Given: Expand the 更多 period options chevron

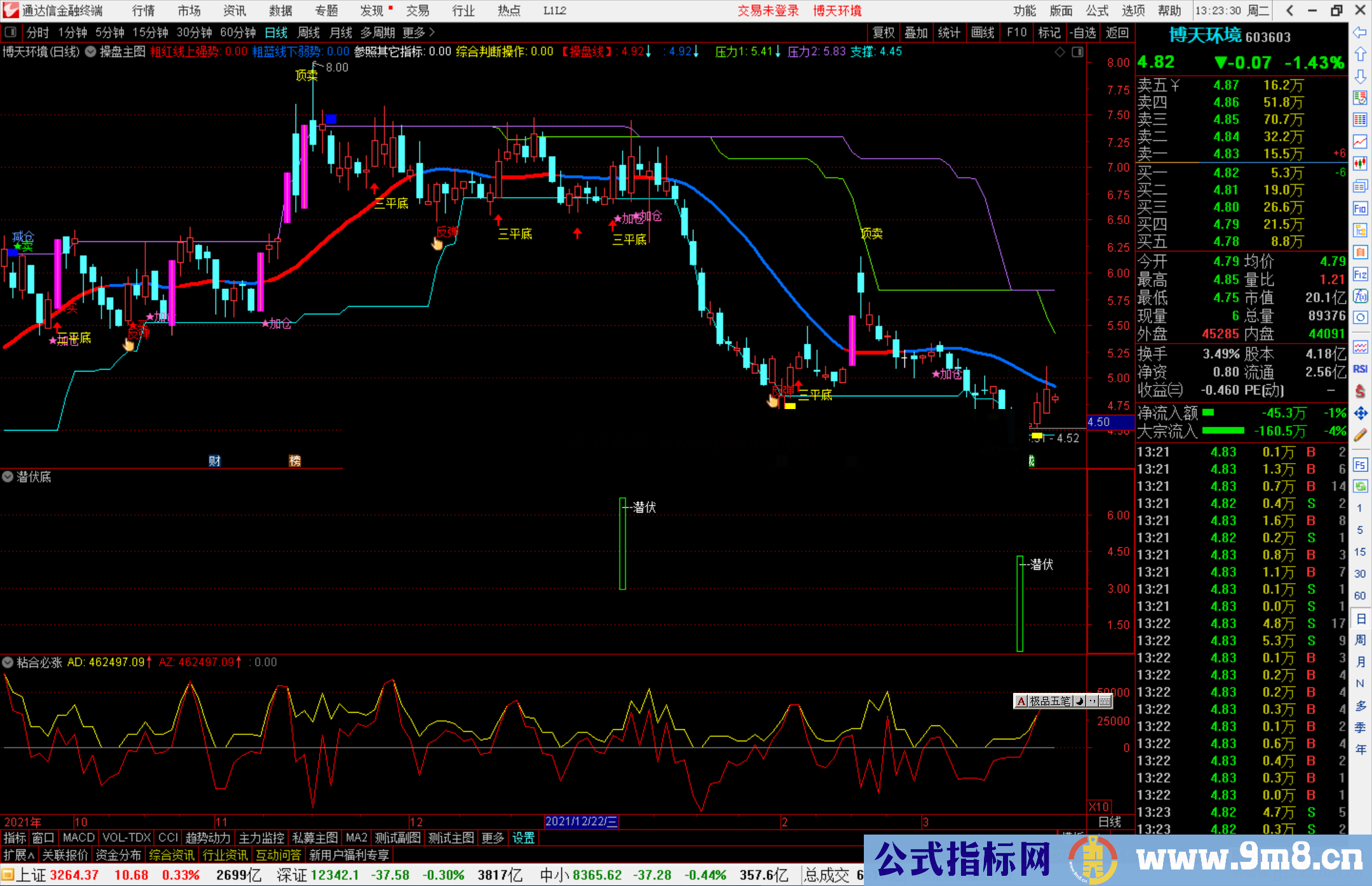Looking at the screenshot, I should (x=432, y=32).
